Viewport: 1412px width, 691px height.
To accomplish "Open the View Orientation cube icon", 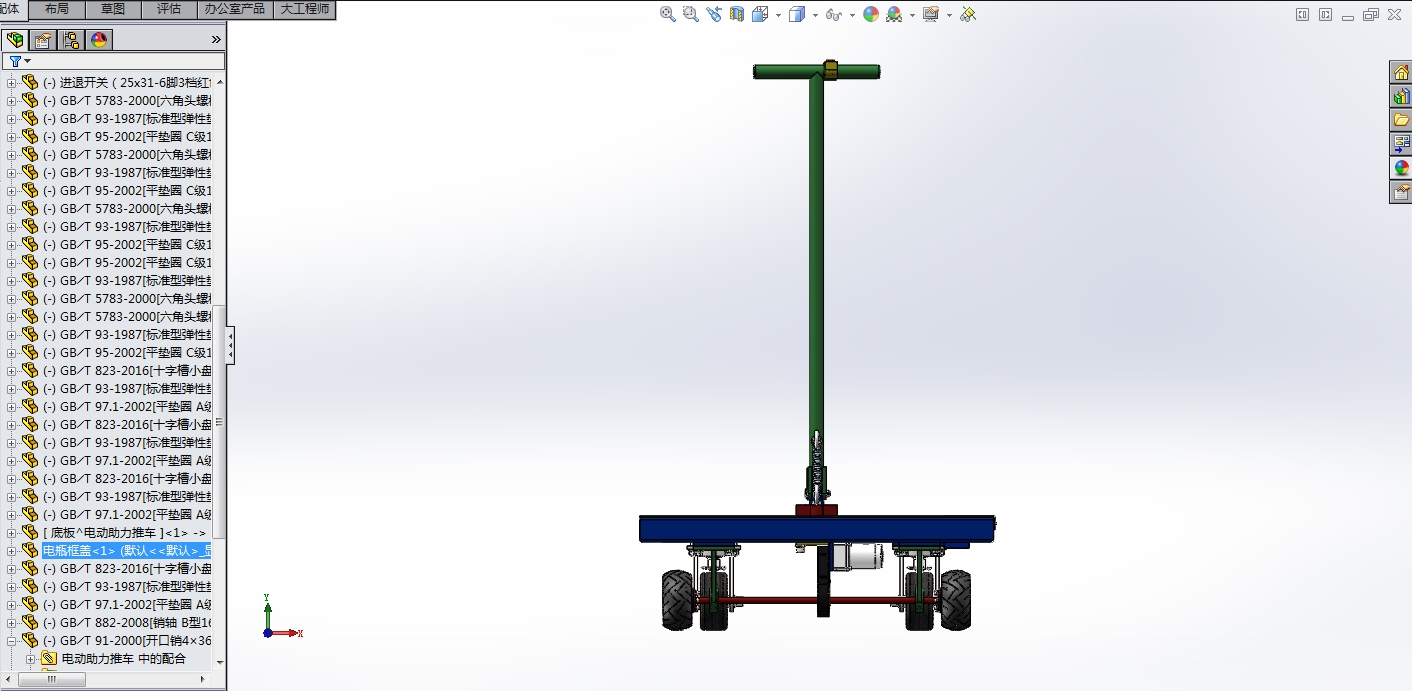I will 760,14.
